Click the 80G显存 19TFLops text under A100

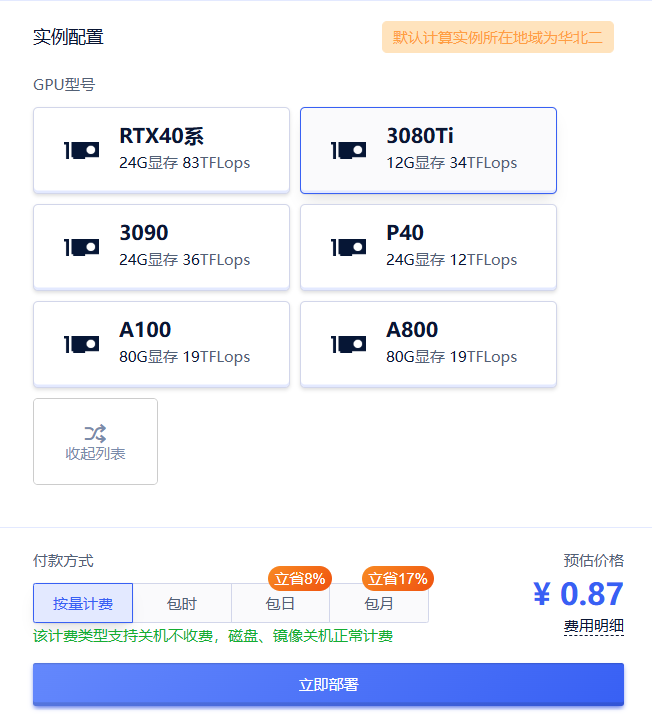(x=185, y=357)
